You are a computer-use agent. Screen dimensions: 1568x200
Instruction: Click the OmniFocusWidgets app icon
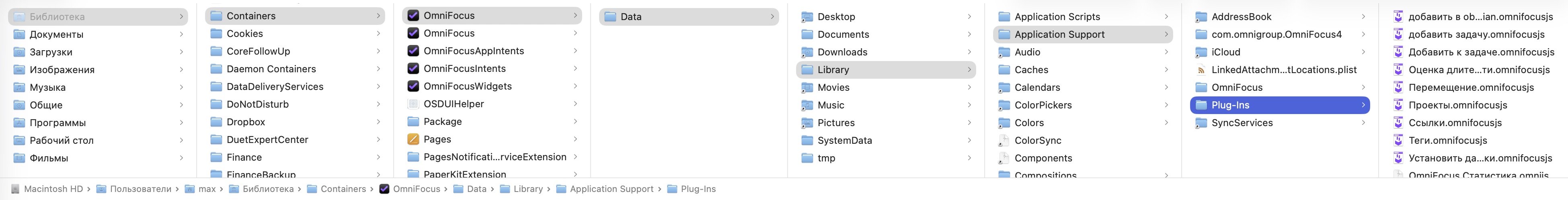[413, 86]
